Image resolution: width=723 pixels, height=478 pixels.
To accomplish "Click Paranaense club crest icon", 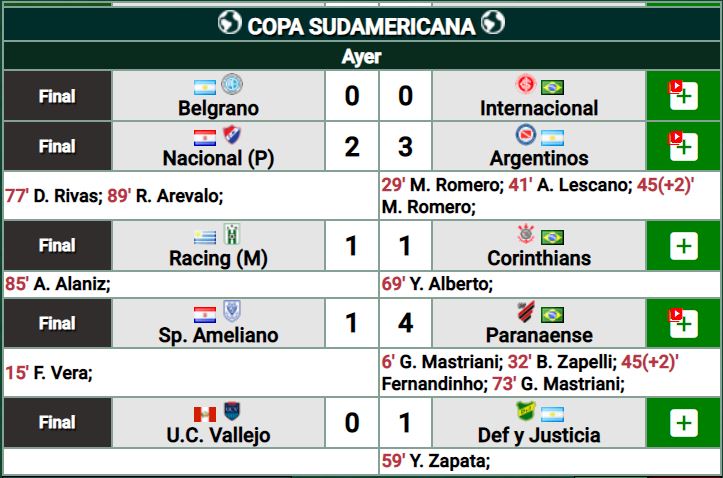I will coord(526,312).
